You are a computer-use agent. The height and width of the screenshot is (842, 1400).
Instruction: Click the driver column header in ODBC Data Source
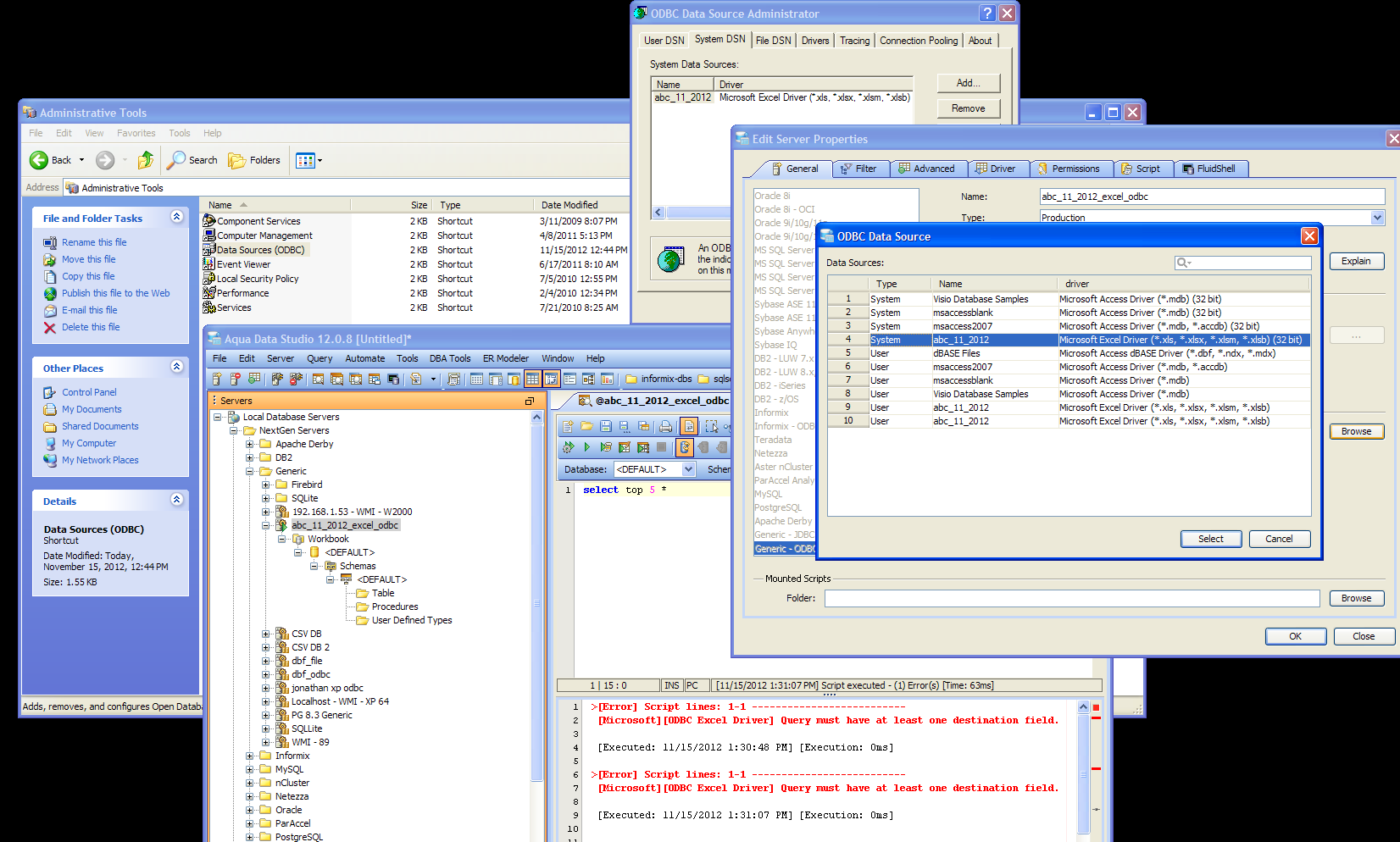click(x=1183, y=284)
